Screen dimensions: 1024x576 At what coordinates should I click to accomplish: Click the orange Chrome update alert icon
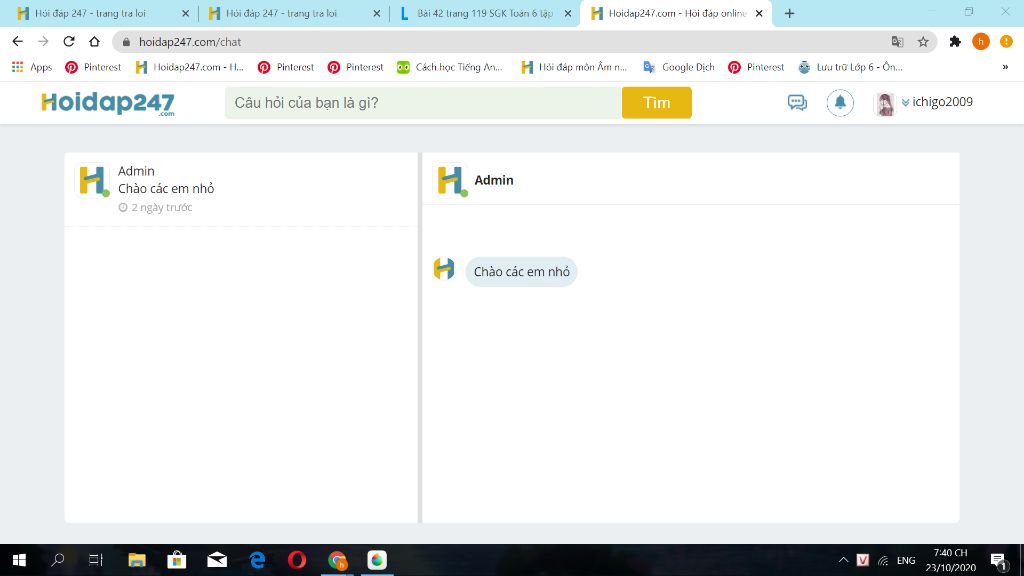click(1006, 42)
